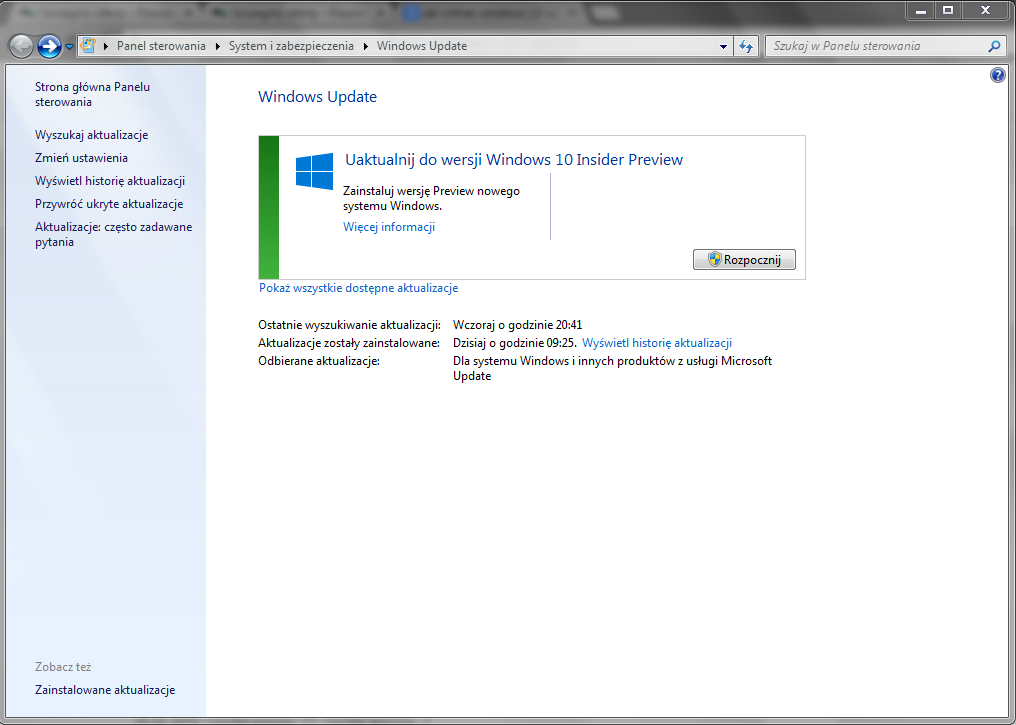Click the 'Zobacz też' sidebar heading
This screenshot has width=1016, height=725.
coord(63,667)
